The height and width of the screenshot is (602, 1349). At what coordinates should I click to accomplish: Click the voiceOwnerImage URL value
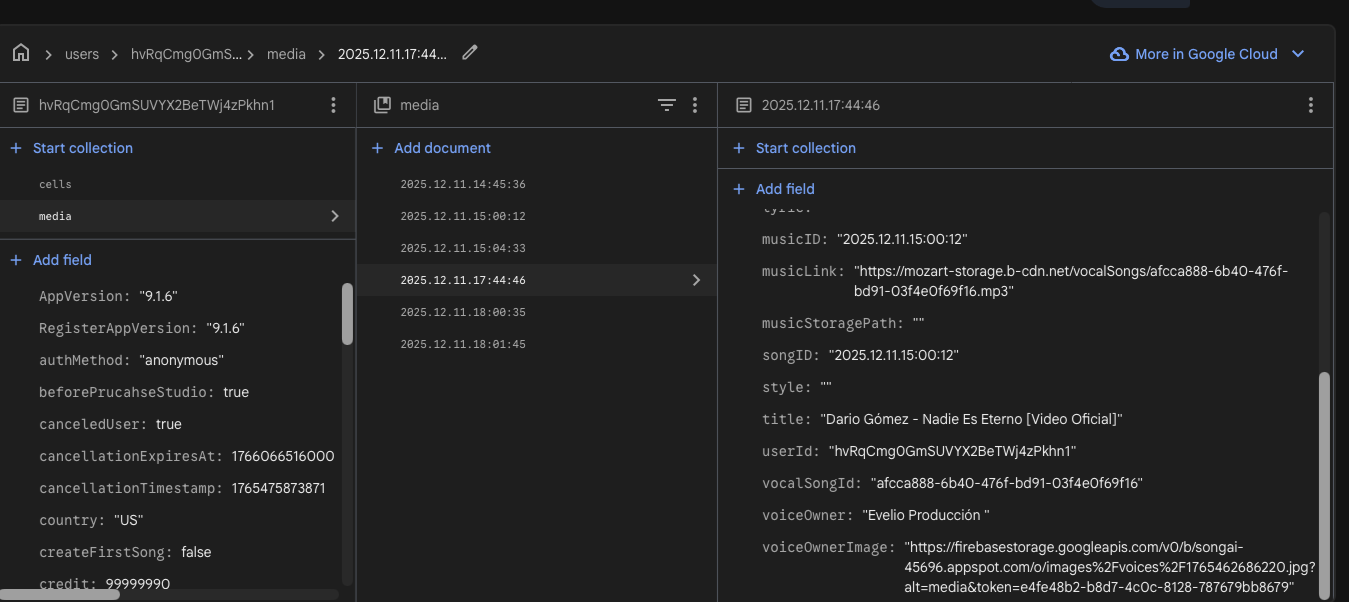(1109, 567)
